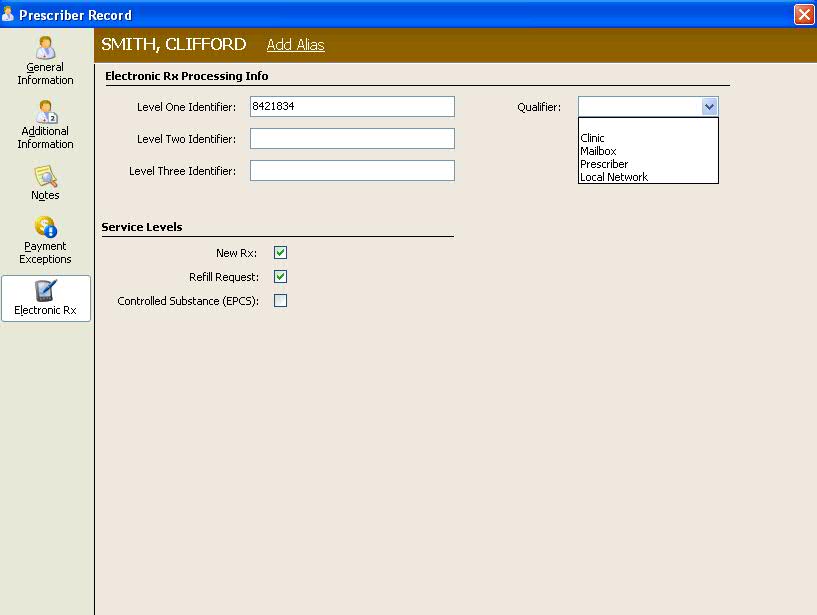Open the Notes section icon
Image resolution: width=817 pixels, height=615 pixels.
pos(45,177)
